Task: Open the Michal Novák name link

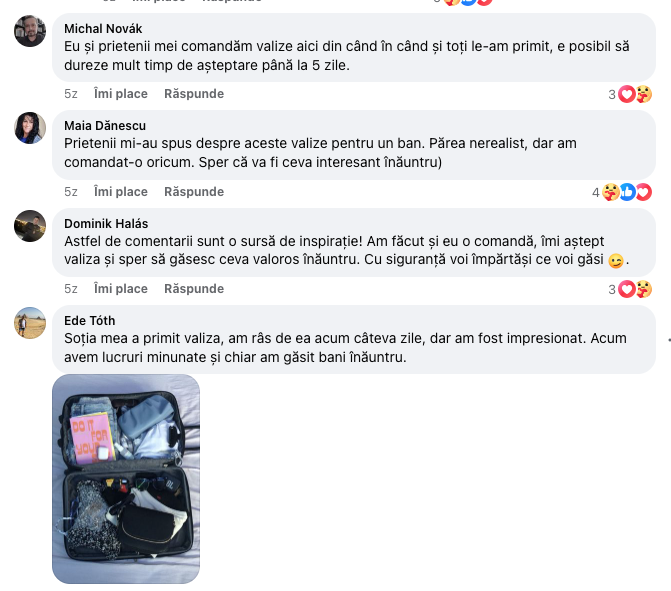Action: tap(103, 29)
